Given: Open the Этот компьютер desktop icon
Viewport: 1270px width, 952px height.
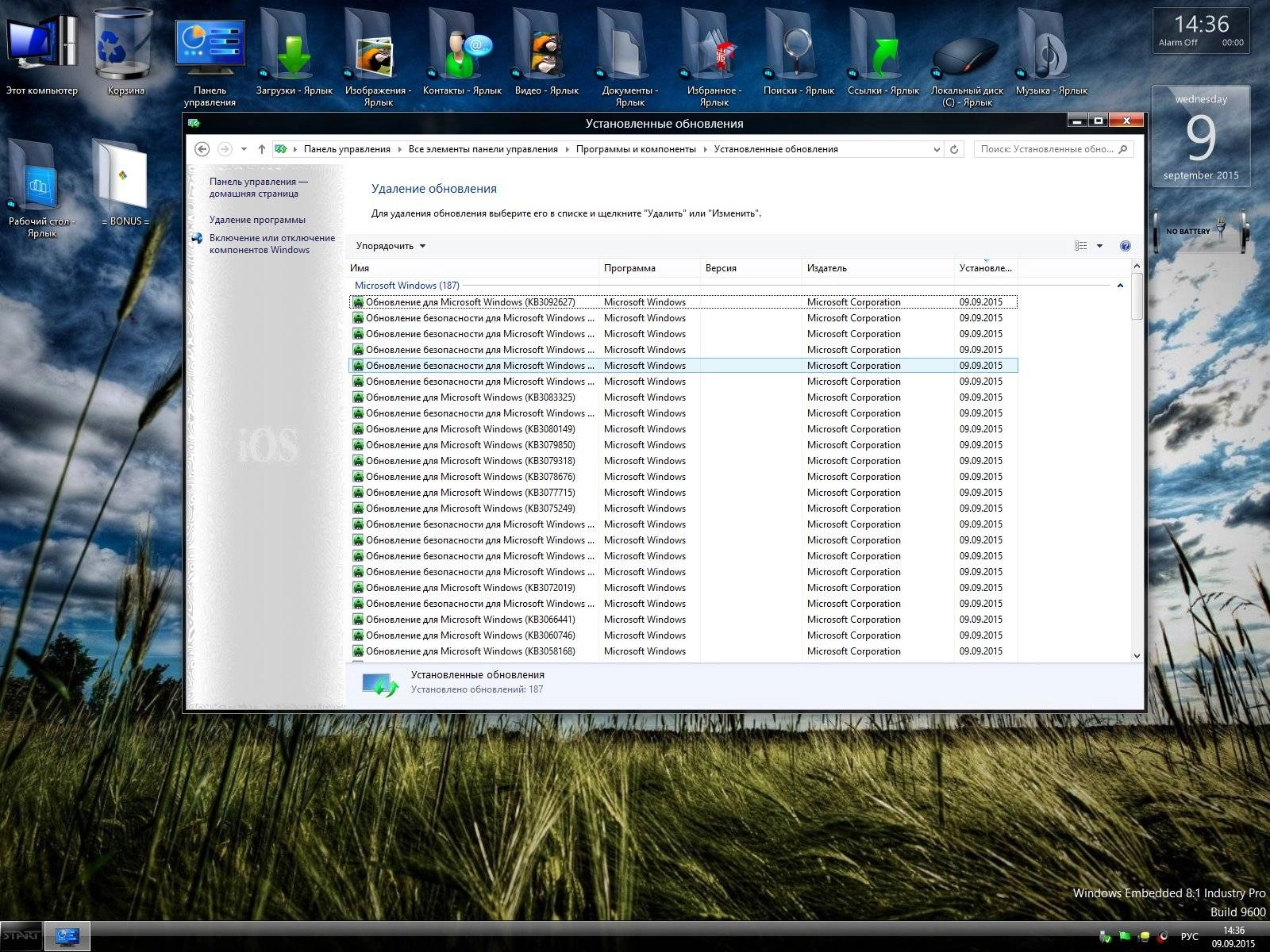Looking at the screenshot, I should pyautogui.click(x=42, y=52).
